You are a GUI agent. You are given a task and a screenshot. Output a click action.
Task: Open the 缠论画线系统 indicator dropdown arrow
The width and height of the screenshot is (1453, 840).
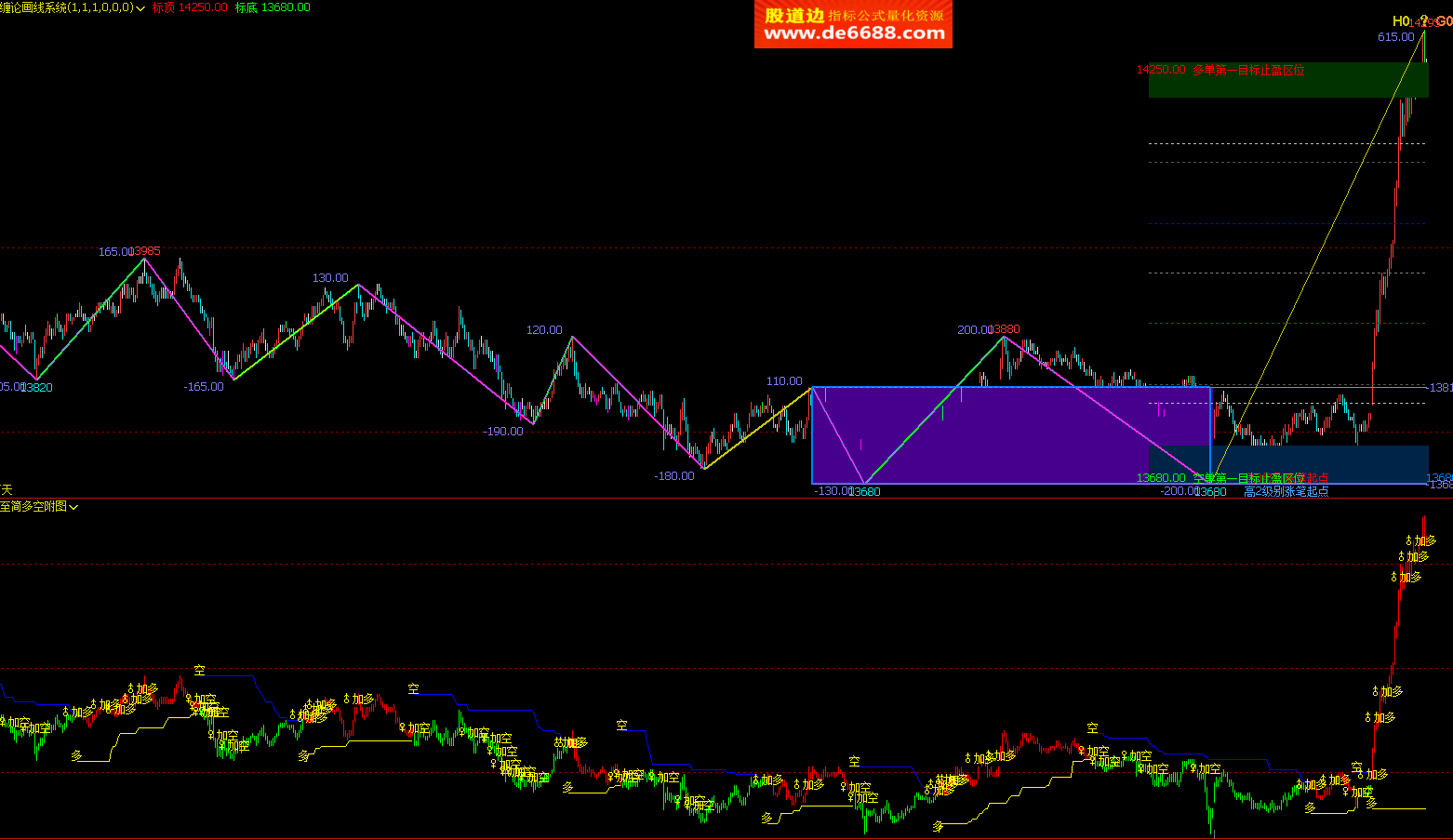(x=140, y=8)
